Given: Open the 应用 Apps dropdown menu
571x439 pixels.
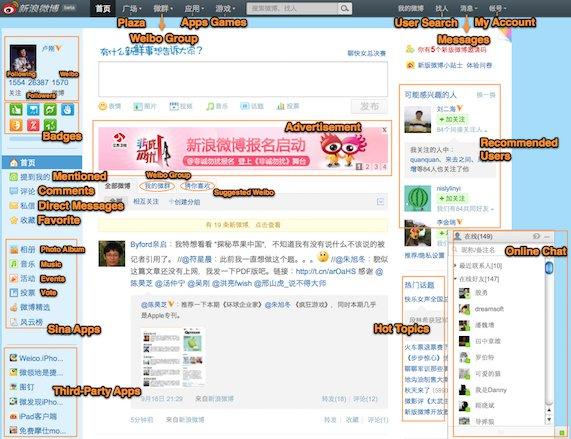Looking at the screenshot, I should 194,8.
